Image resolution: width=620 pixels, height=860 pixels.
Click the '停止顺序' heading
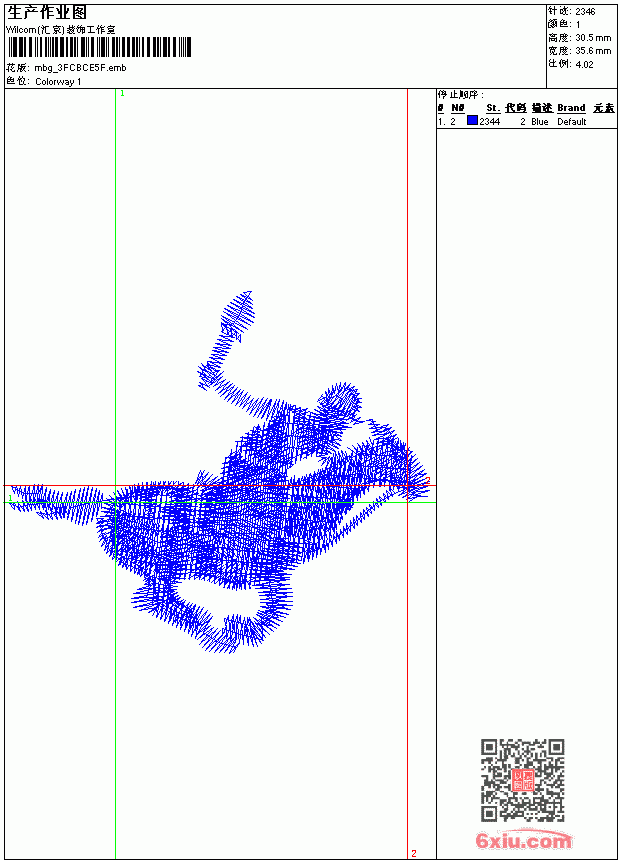pyautogui.click(x=460, y=95)
